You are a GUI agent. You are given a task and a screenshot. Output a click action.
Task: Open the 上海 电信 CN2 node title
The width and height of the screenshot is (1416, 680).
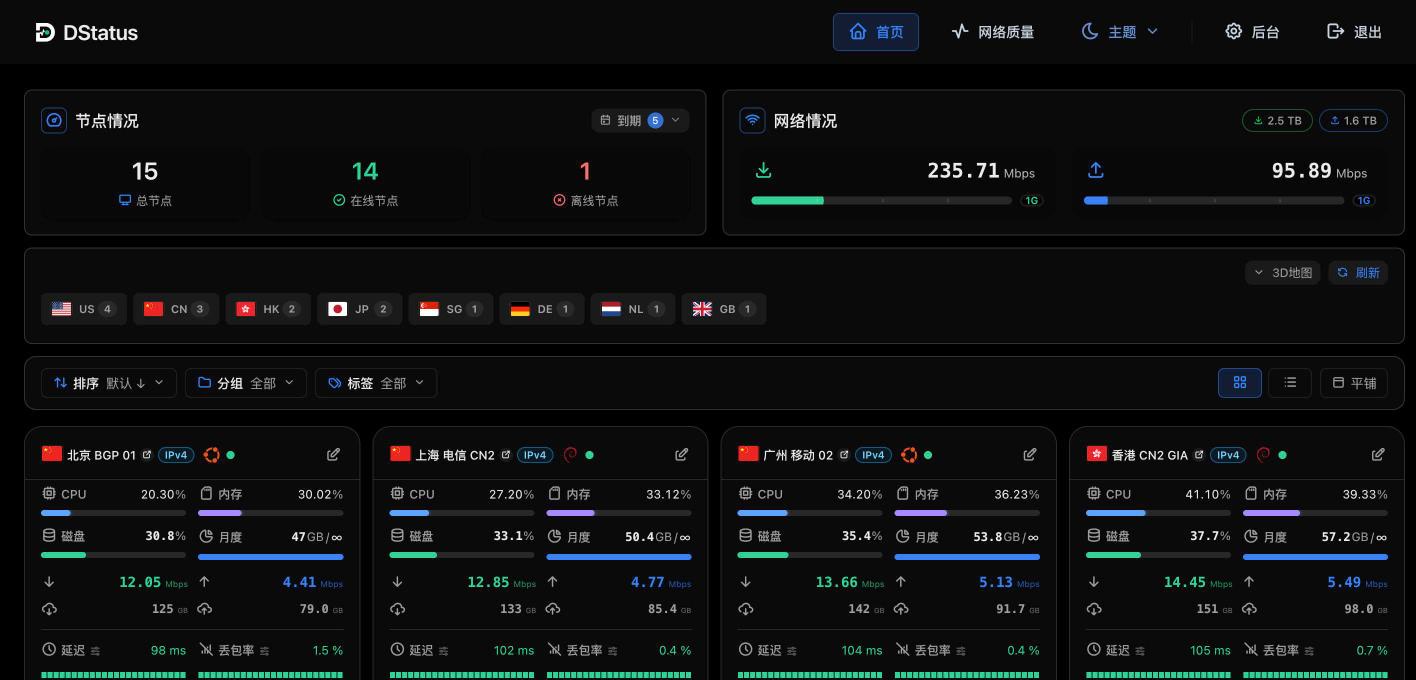coord(455,455)
